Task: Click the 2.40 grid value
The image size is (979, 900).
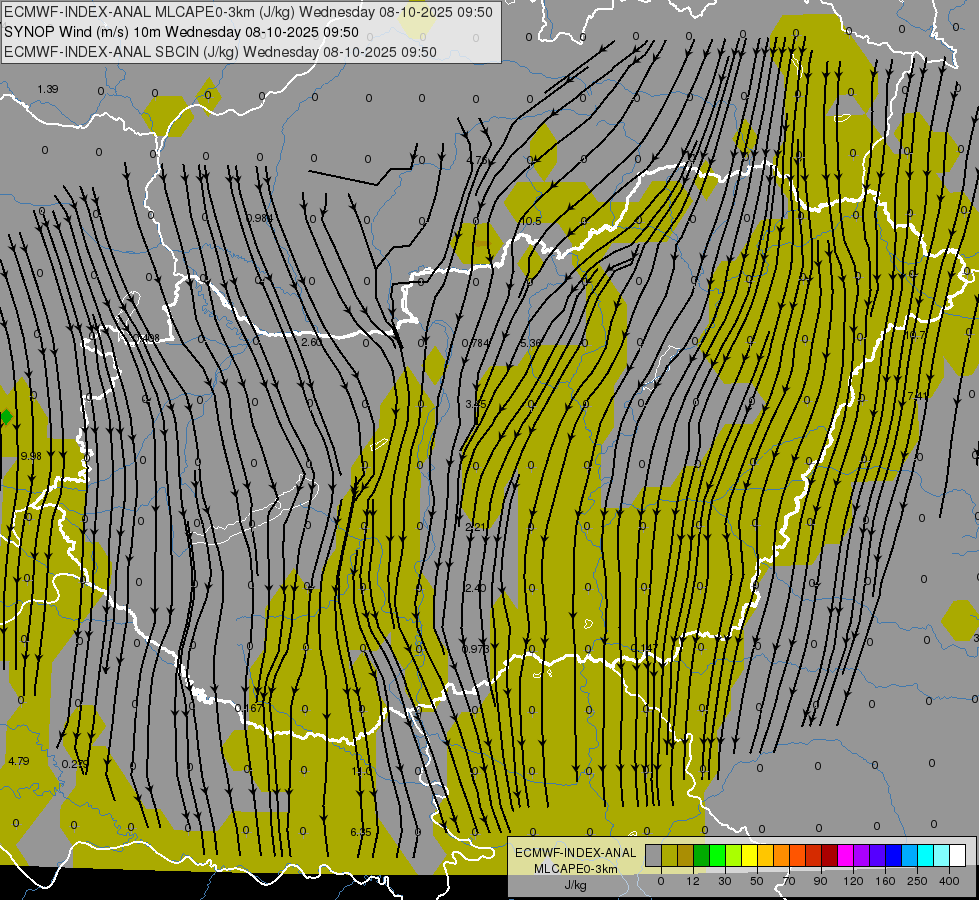Action: coord(475,588)
